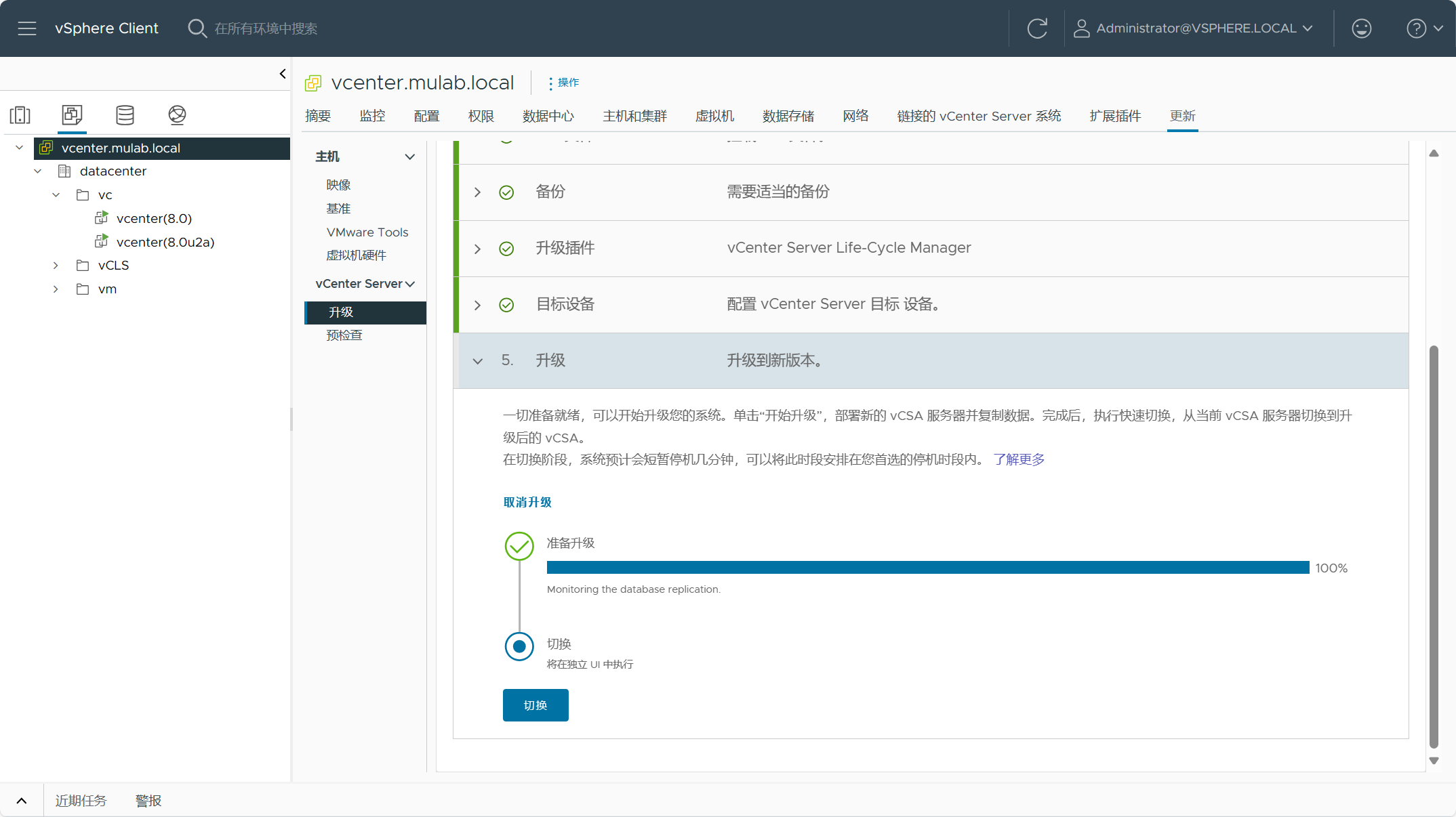
Task: Expand the 升级插件 step row
Action: (478, 249)
